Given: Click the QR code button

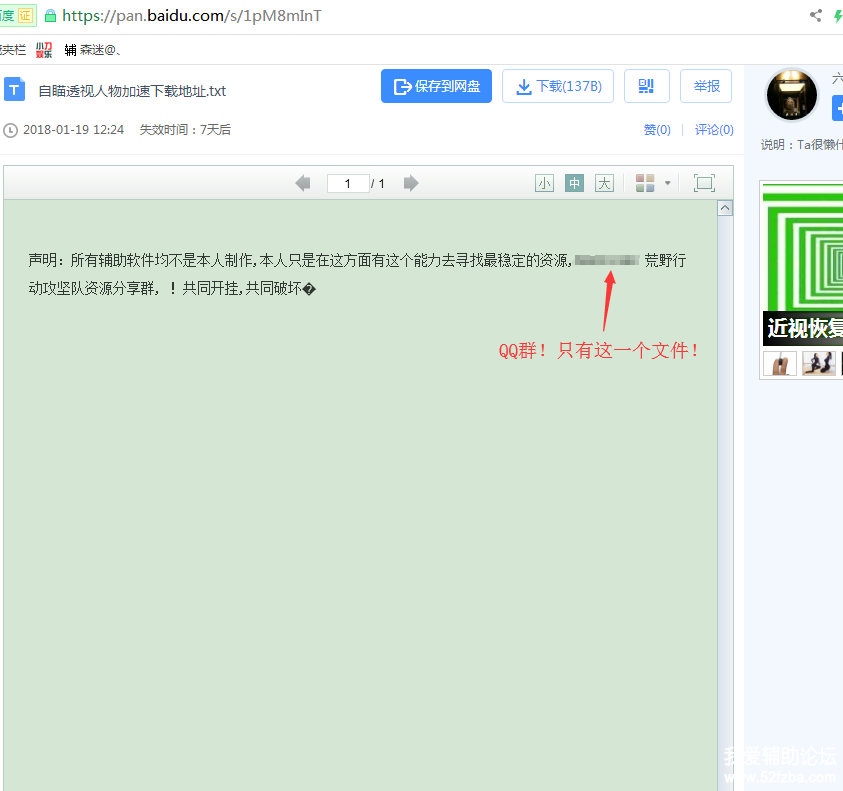Looking at the screenshot, I should tap(646, 86).
